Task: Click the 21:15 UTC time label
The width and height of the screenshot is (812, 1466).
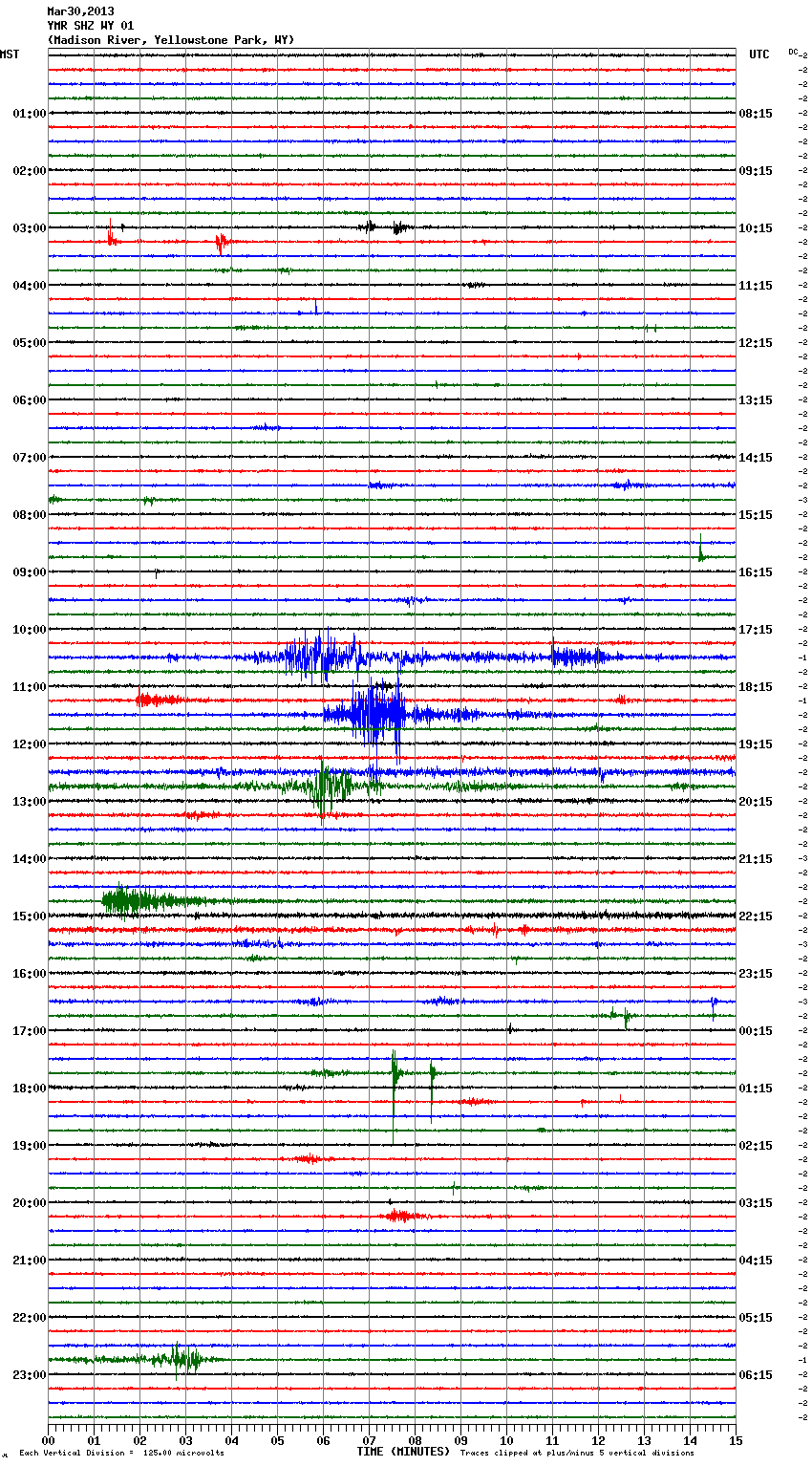Action: tap(756, 859)
